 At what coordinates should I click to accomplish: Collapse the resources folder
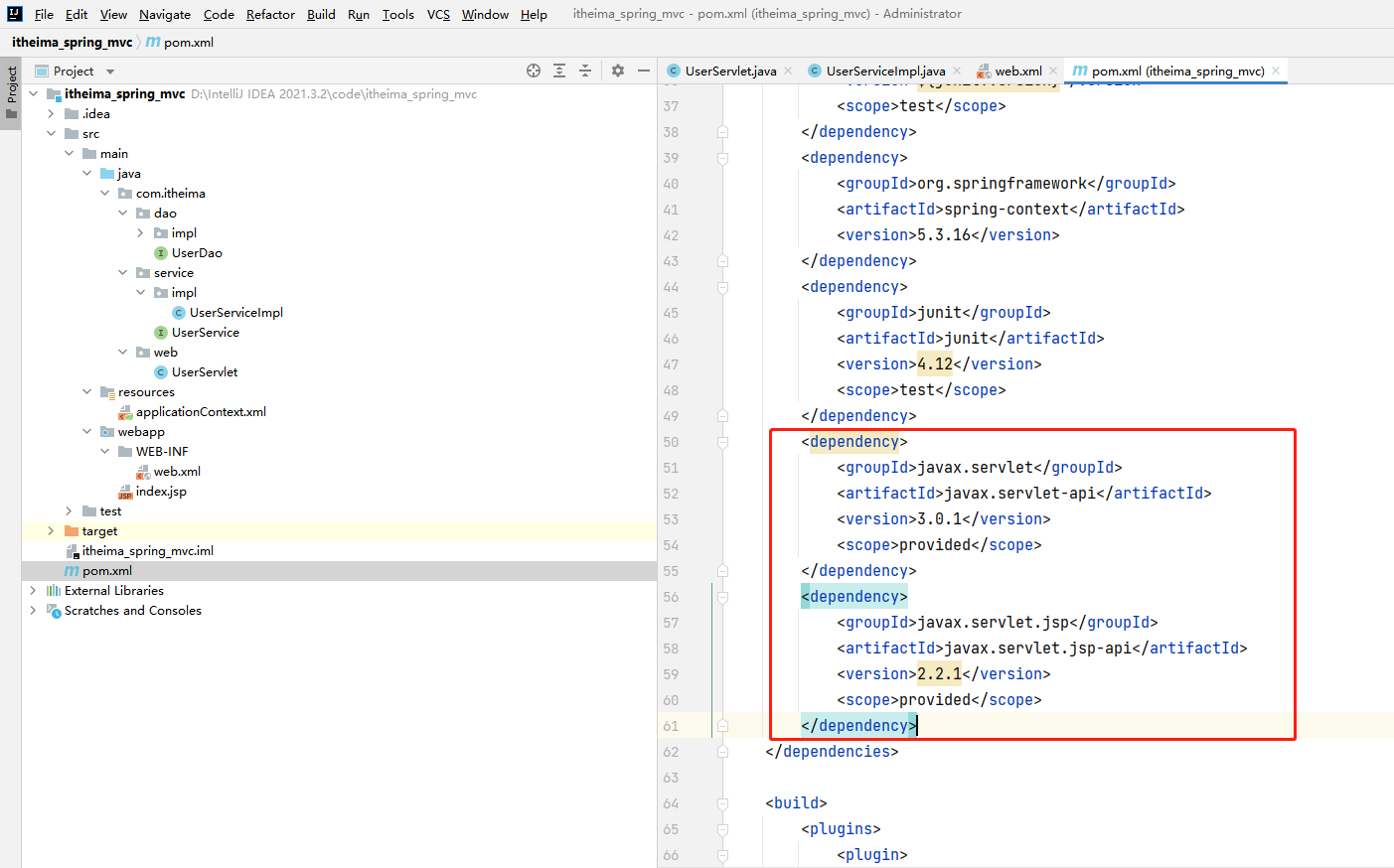tap(87, 392)
